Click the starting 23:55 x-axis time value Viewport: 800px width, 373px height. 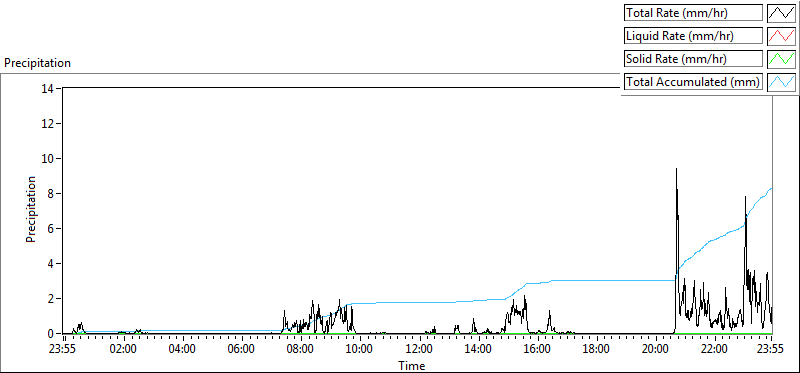coord(63,350)
